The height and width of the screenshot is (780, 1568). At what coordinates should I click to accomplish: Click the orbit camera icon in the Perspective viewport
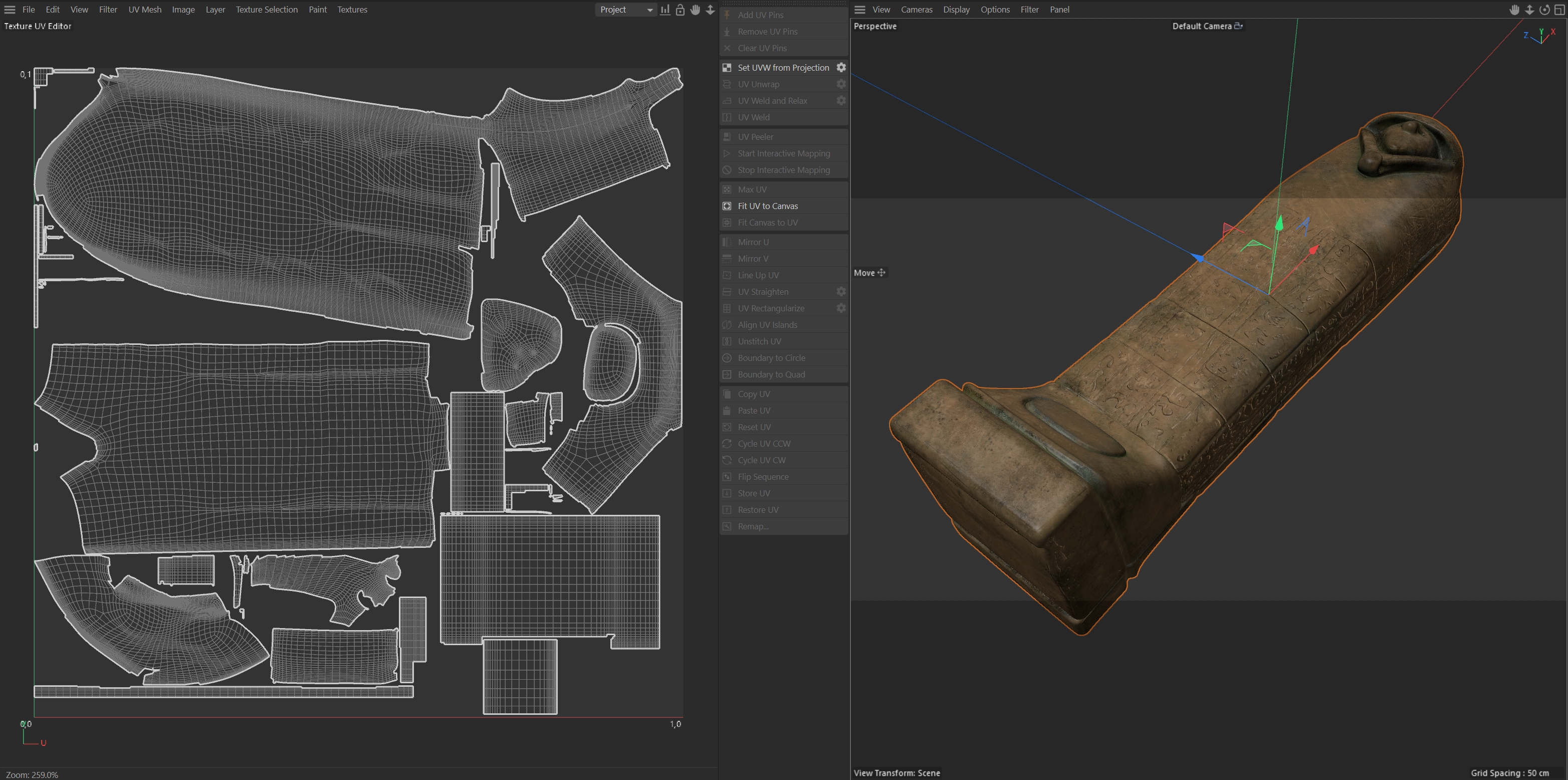(1544, 10)
